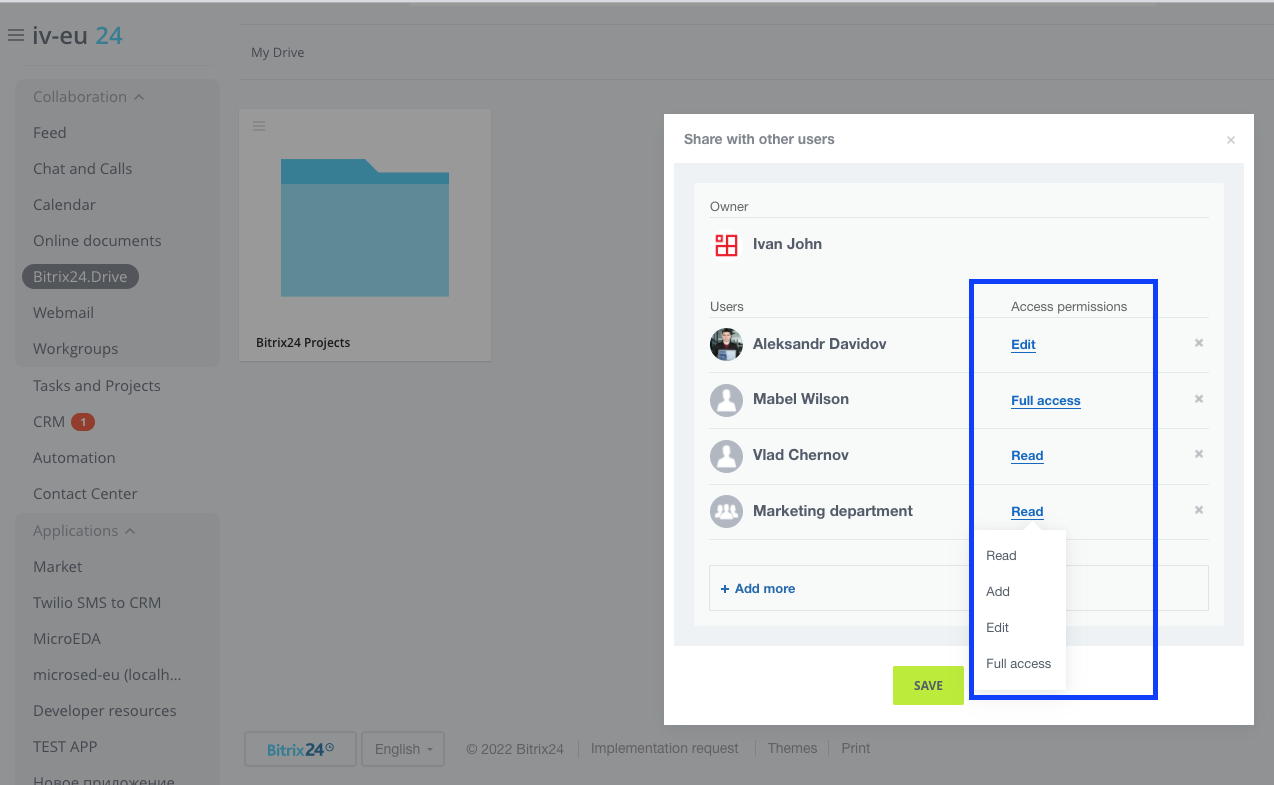Open Online documents

tap(97, 241)
